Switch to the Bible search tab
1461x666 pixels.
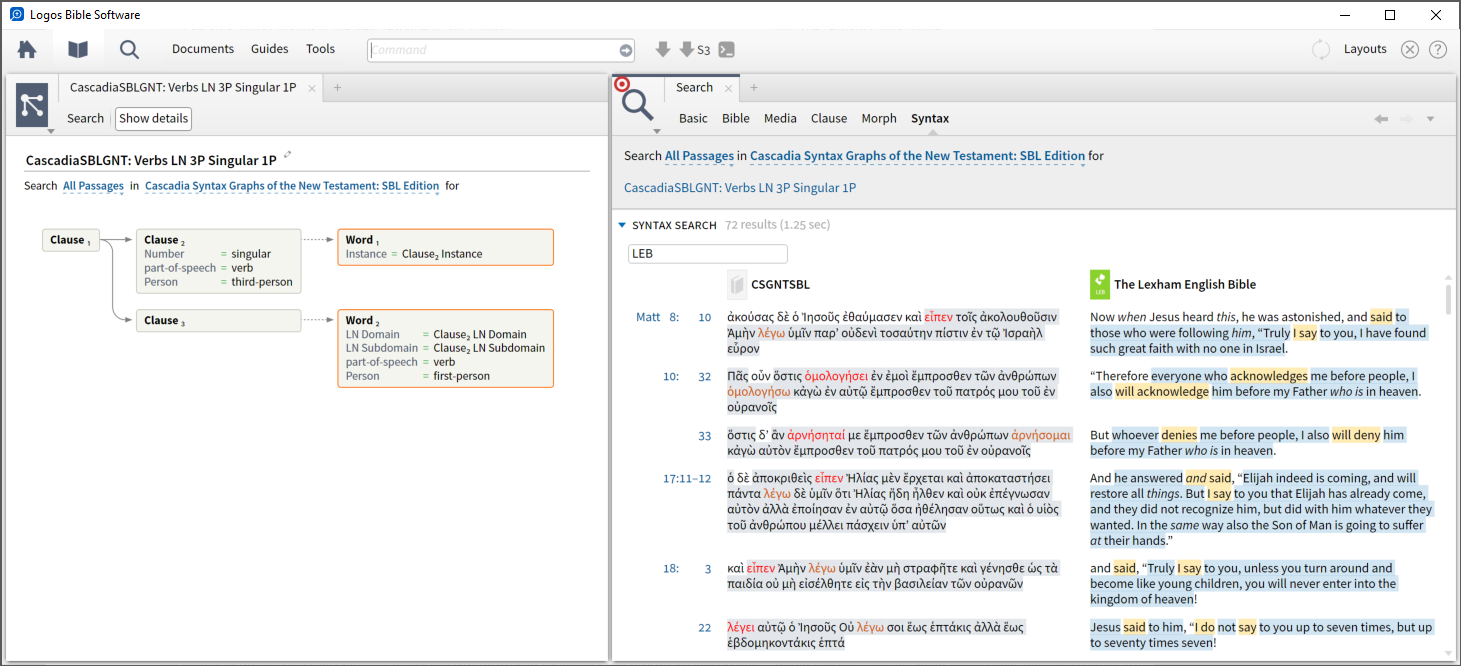736,118
